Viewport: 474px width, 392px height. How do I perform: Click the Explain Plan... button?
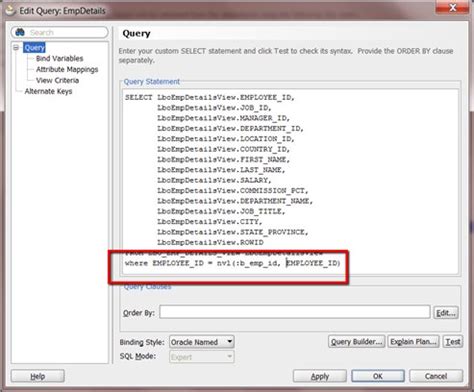click(413, 342)
